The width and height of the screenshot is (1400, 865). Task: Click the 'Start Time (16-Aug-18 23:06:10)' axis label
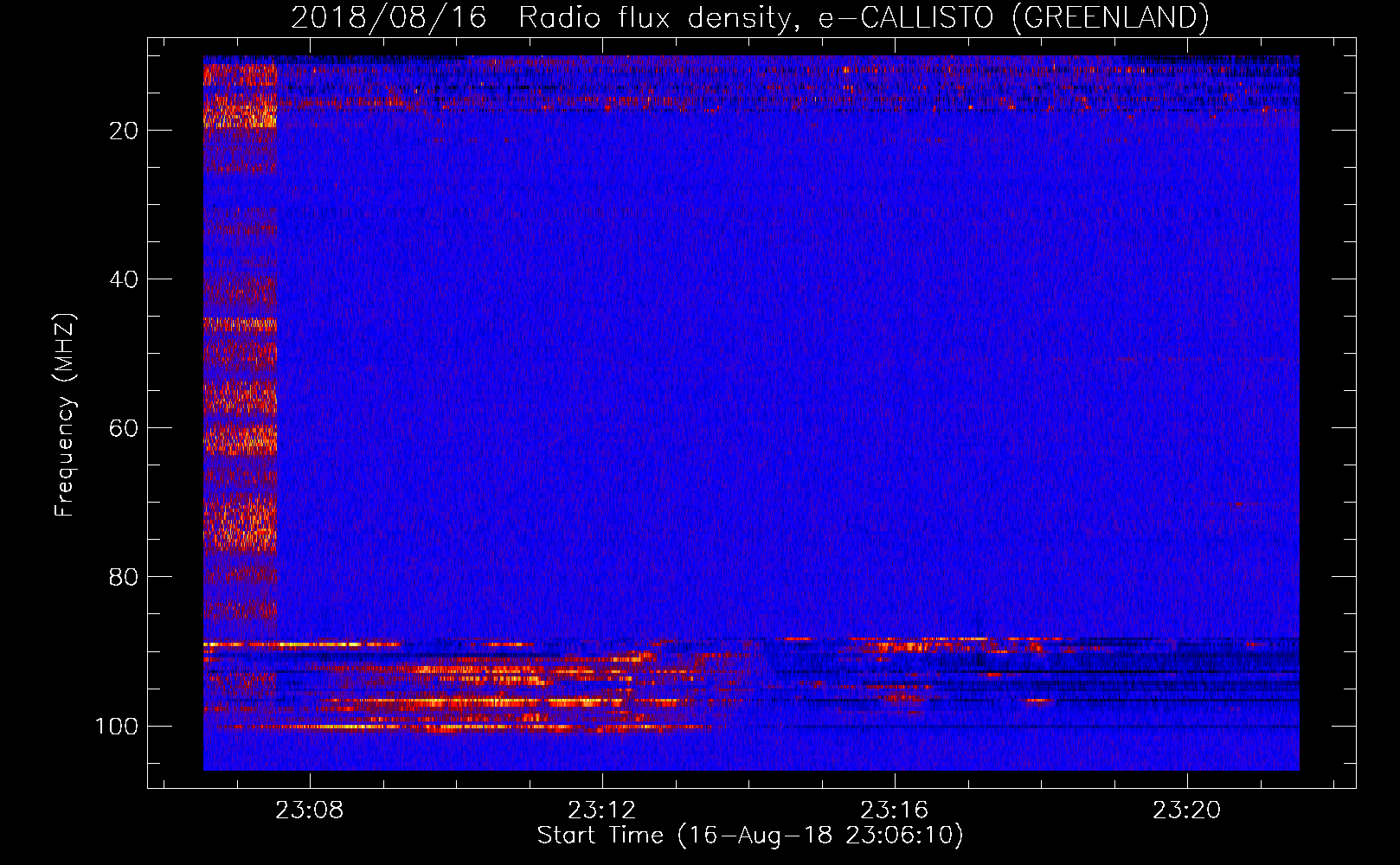(750, 836)
